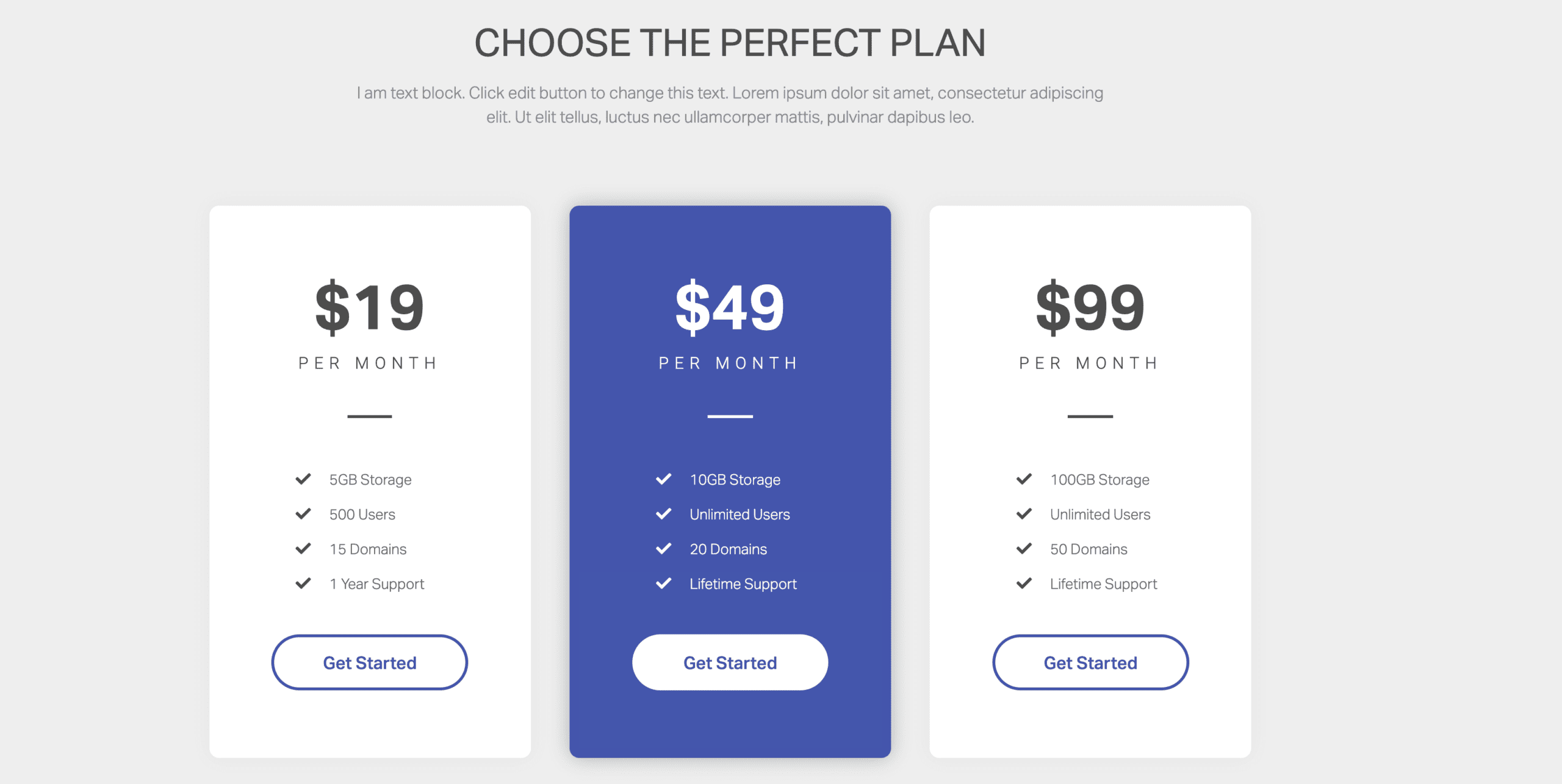The height and width of the screenshot is (784, 1562).
Task: Click the check icon beside 100GB Storage
Action: coord(1024,479)
